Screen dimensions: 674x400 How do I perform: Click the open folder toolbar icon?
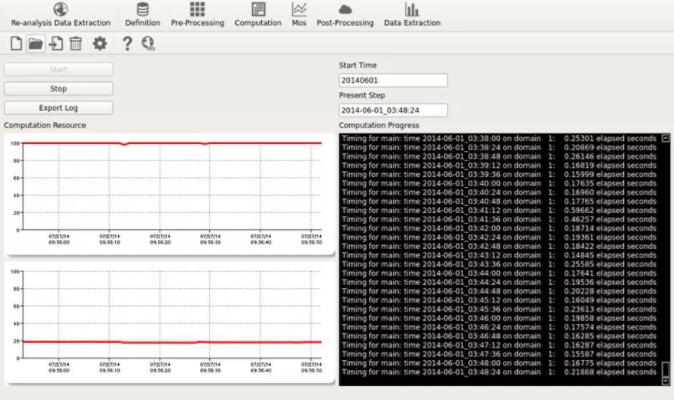35,43
